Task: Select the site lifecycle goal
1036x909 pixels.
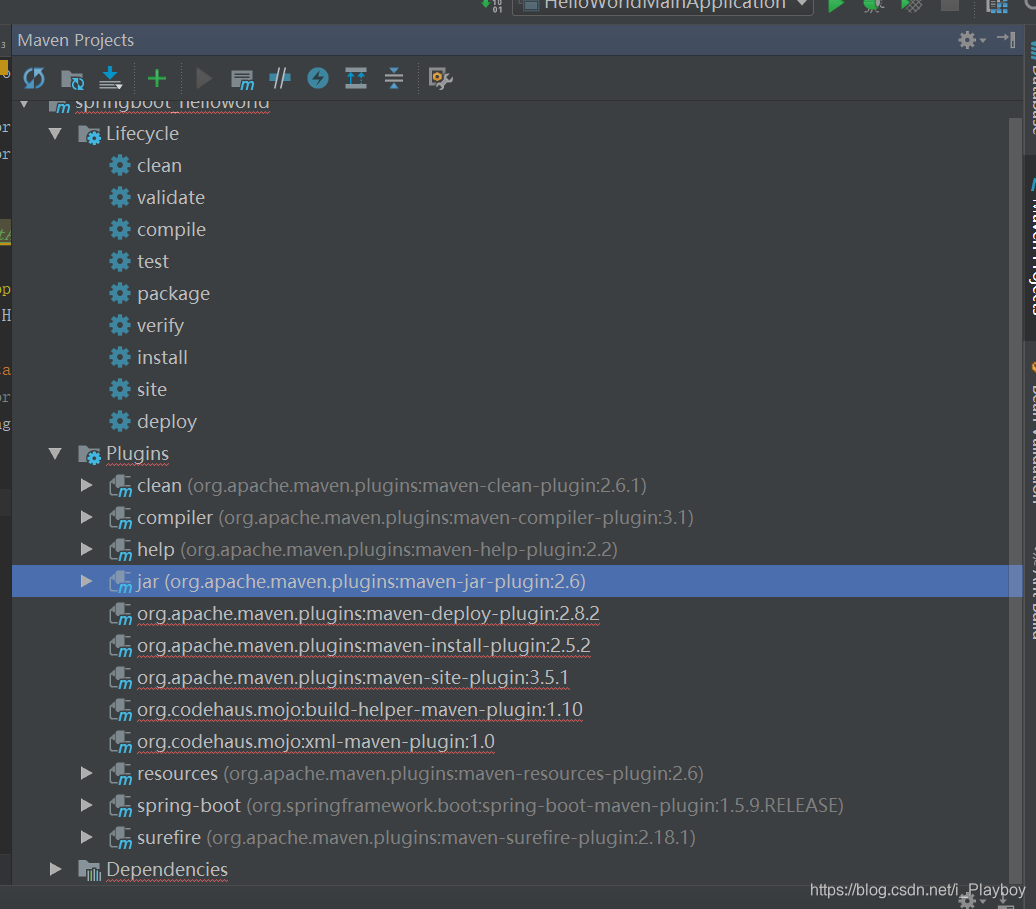Action: pyautogui.click(x=151, y=390)
